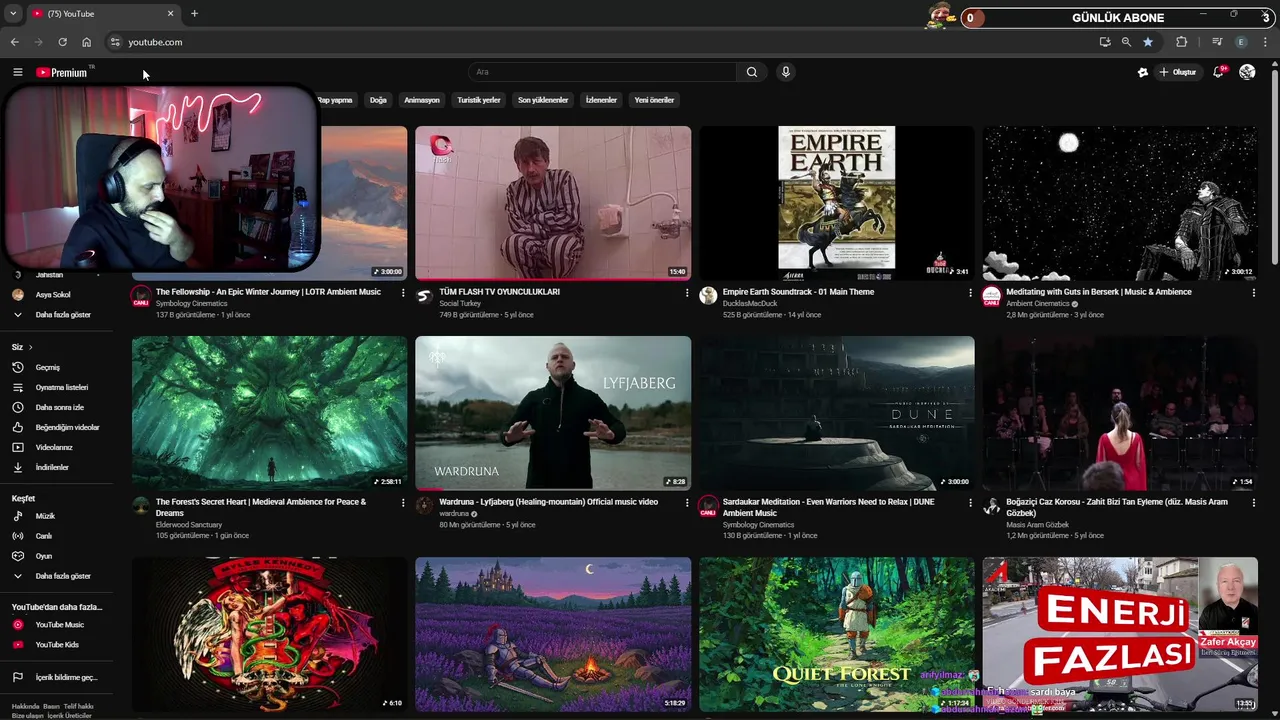Open Chrome home page button
The height and width of the screenshot is (720, 1280).
pos(86,42)
